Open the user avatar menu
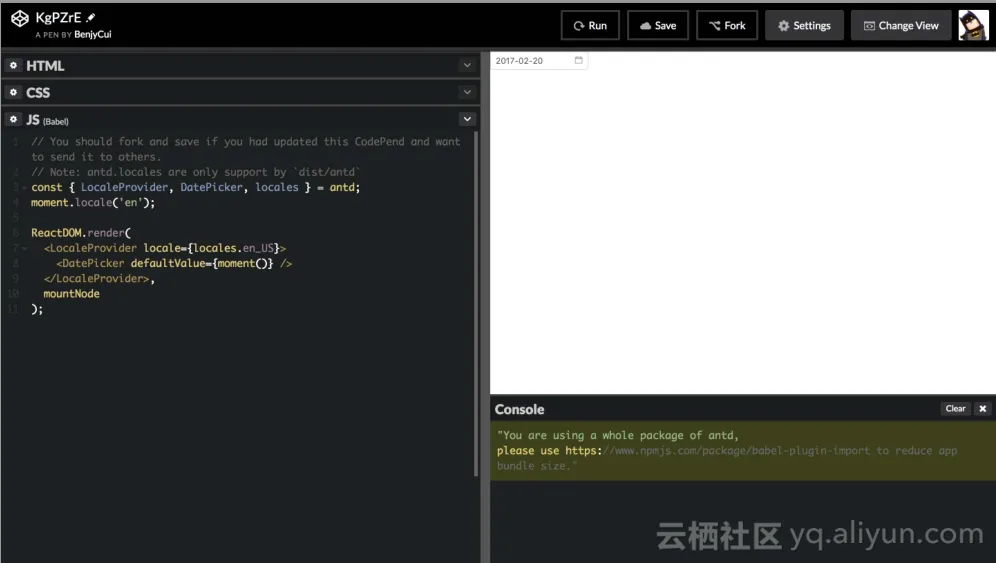 (973, 25)
